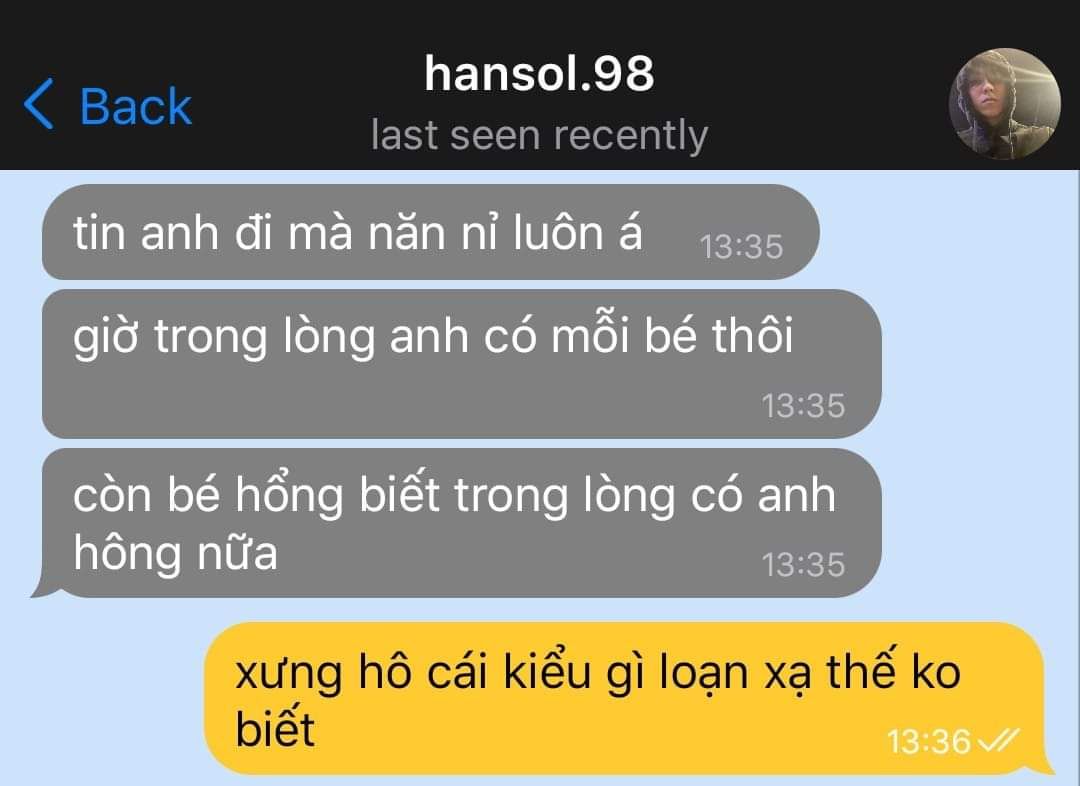Screen dimensions: 1080x786
Task: Click the words 'hông nữa' in the gray message
Action: [176, 553]
